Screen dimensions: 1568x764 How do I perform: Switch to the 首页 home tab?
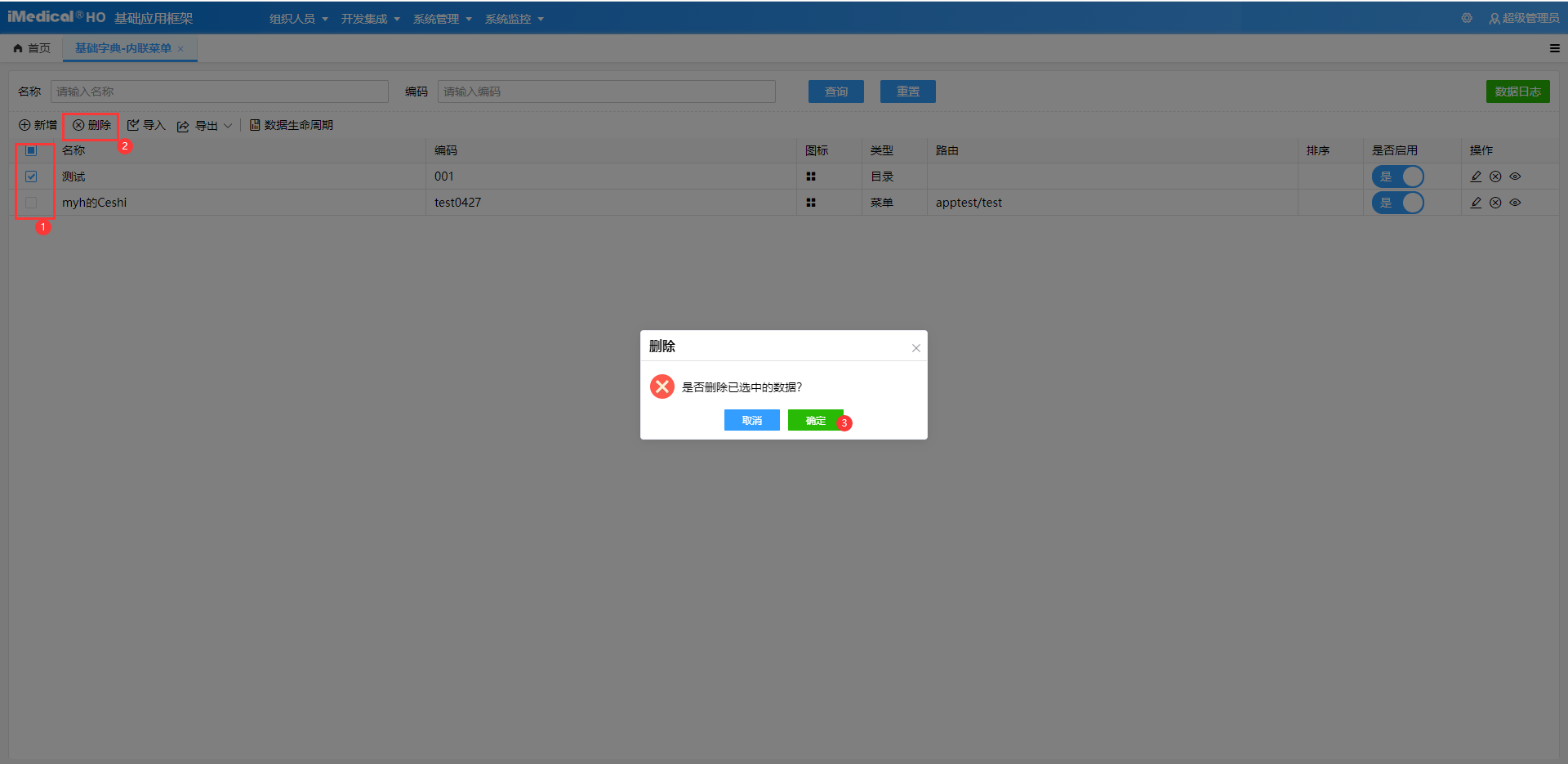coord(32,48)
